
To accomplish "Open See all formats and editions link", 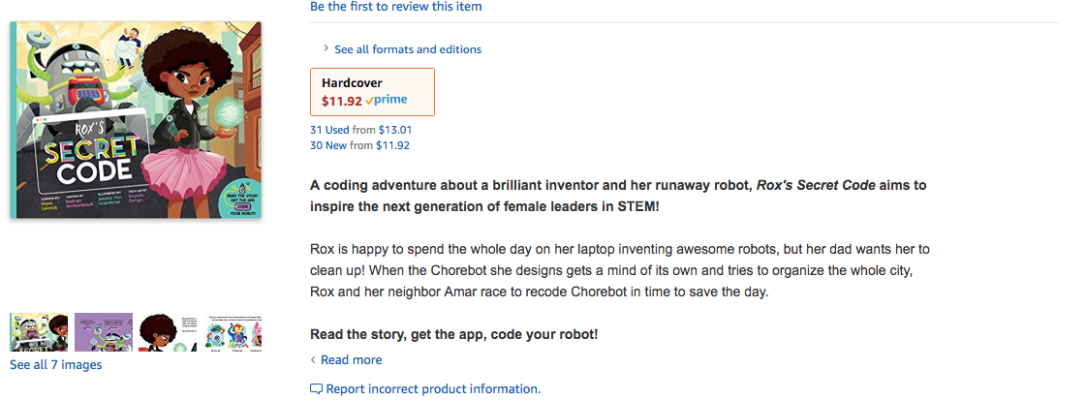I will [x=407, y=49].
